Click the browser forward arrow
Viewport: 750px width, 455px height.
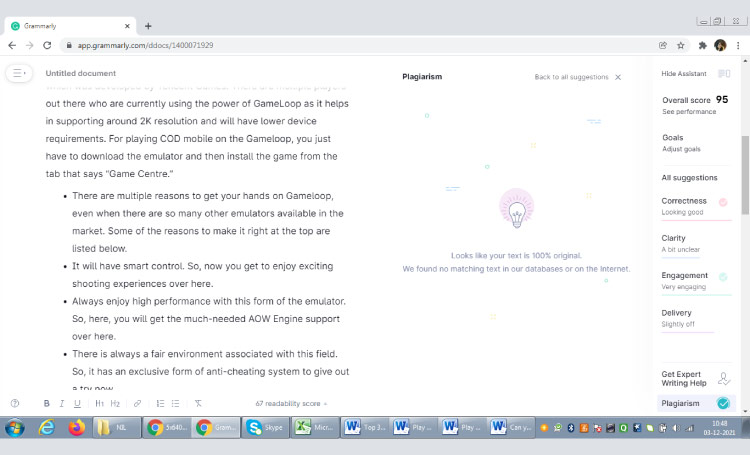click(30, 45)
